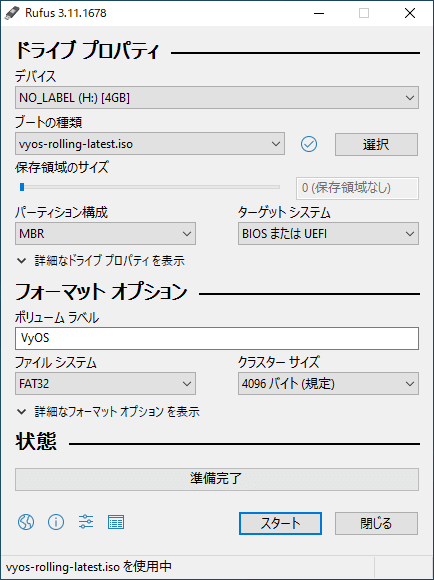Click status text vyos-rolling-latest.iso を使用中
Image resolution: width=434 pixels, height=580 pixels.
coord(89,567)
